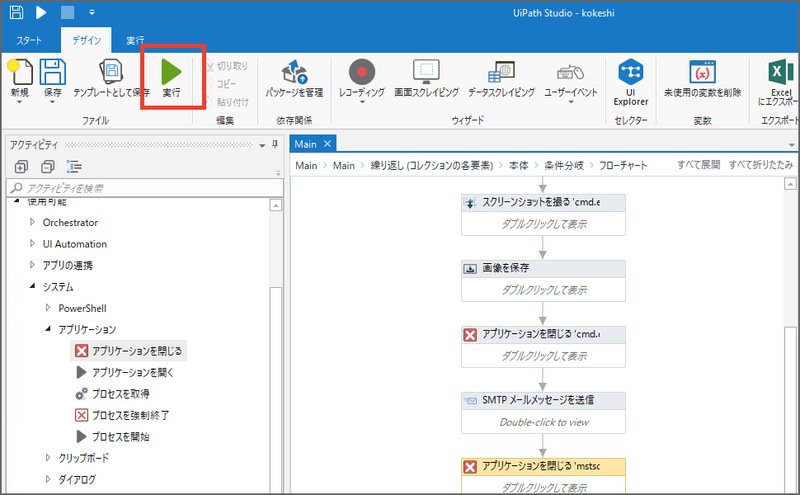The width and height of the screenshot is (800, 495).
Task: Click collapse all icon in activities panel
Action: click(x=48, y=167)
